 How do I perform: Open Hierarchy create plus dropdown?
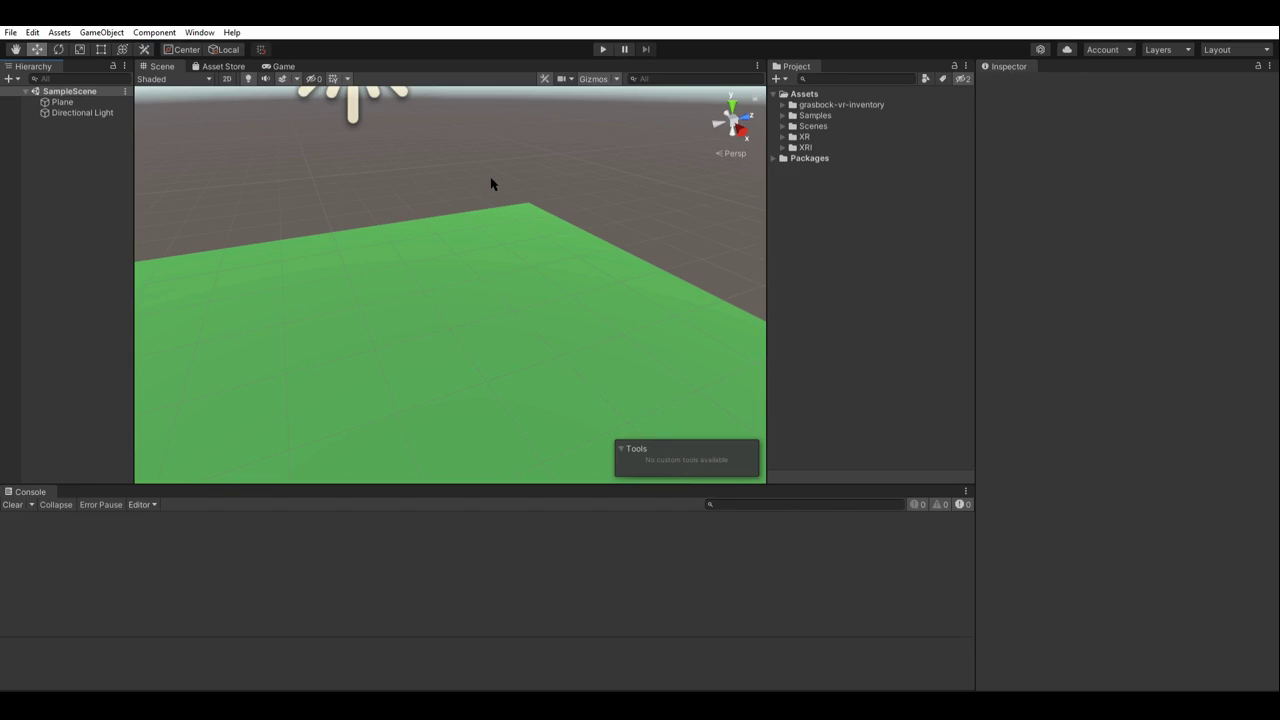point(12,79)
